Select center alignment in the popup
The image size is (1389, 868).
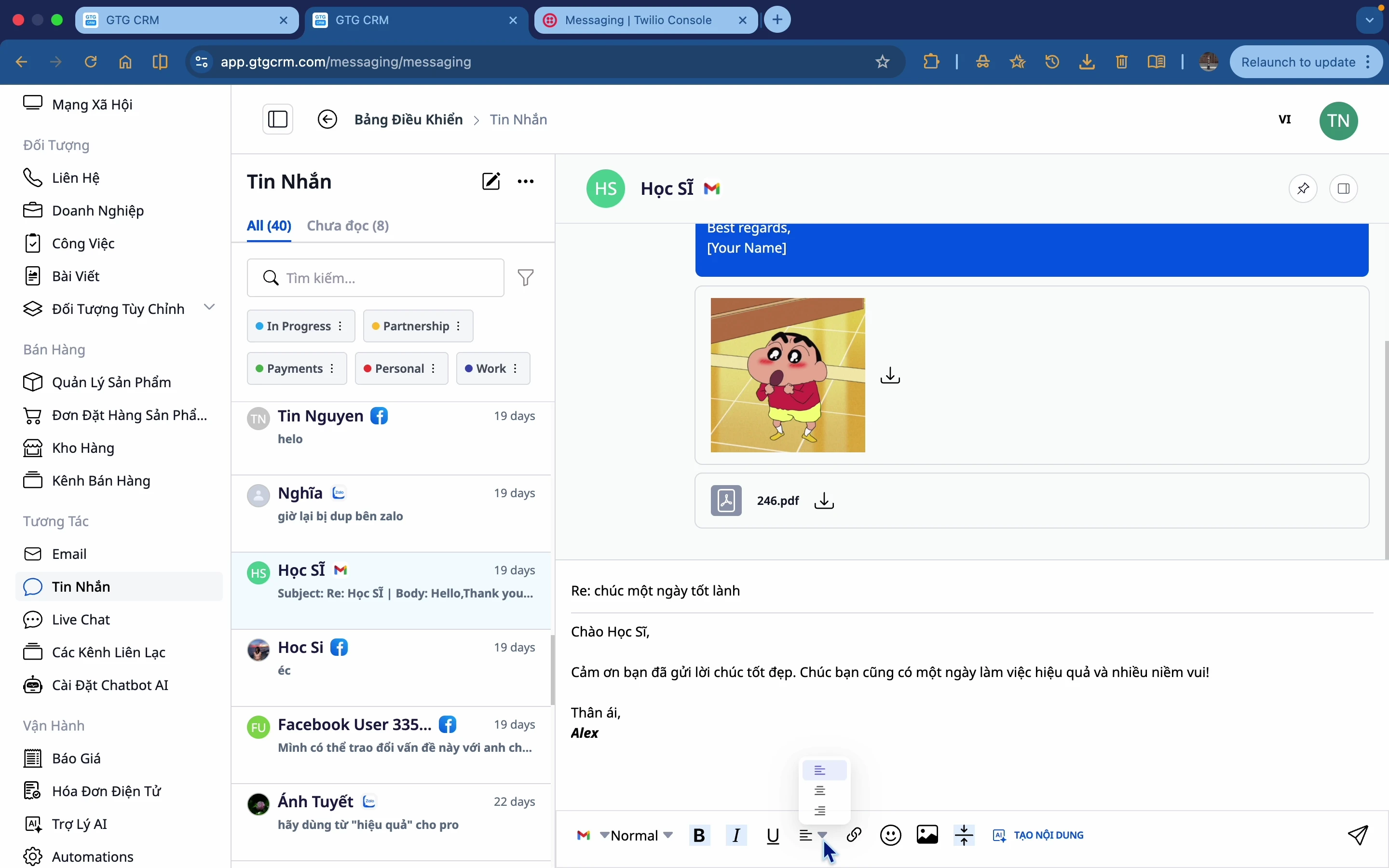point(821,791)
